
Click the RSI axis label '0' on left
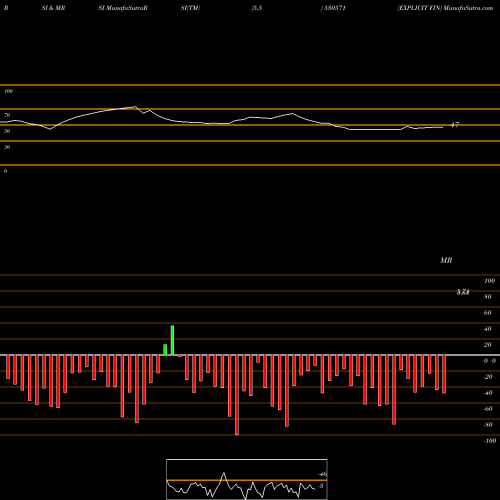5,171
